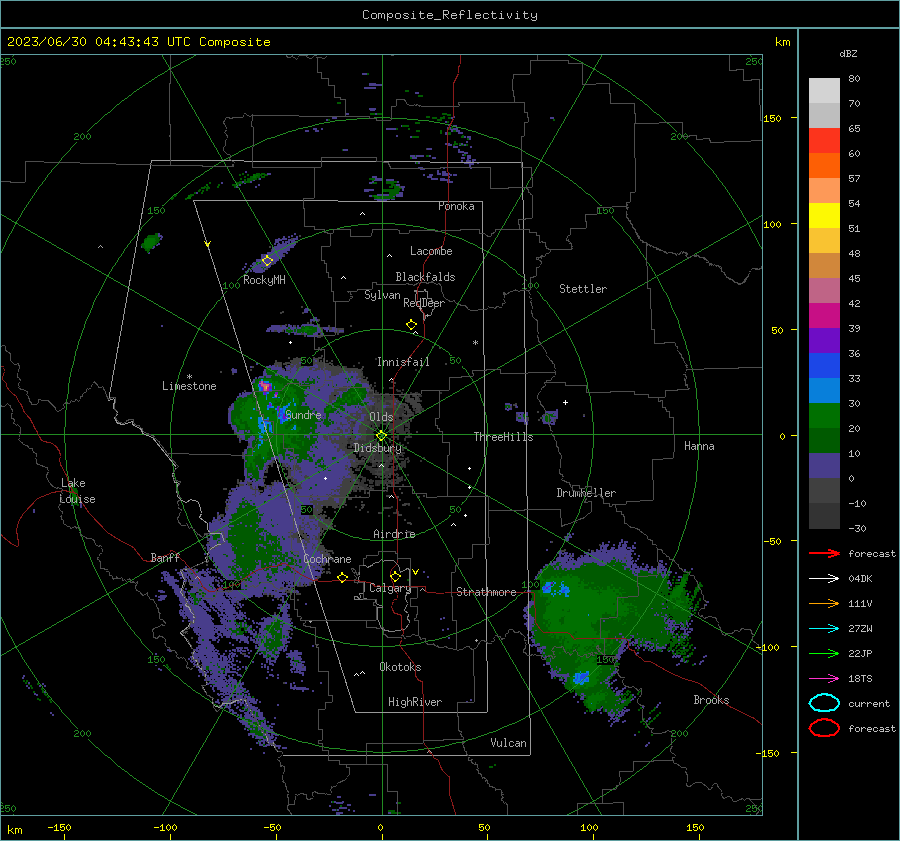
Task: Click the ThreeHills town label
Action: pos(503,437)
